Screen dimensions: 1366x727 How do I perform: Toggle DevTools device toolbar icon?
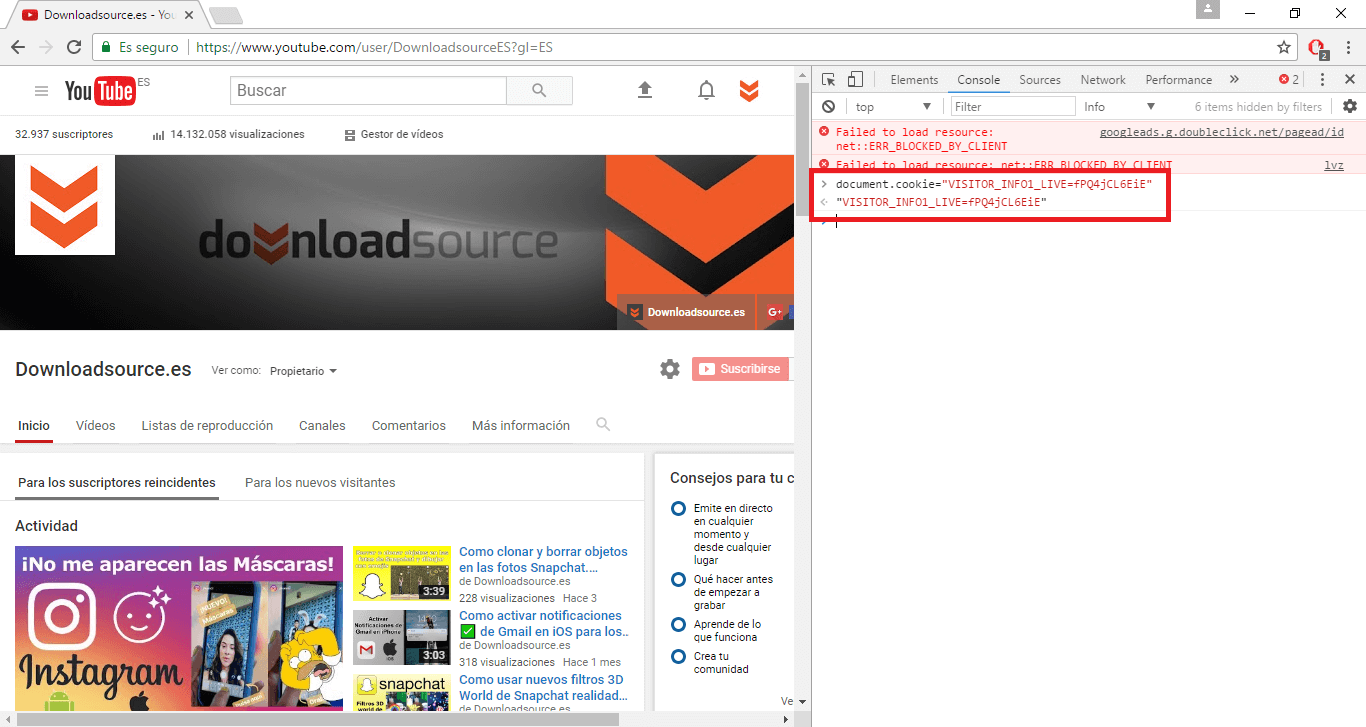point(856,80)
